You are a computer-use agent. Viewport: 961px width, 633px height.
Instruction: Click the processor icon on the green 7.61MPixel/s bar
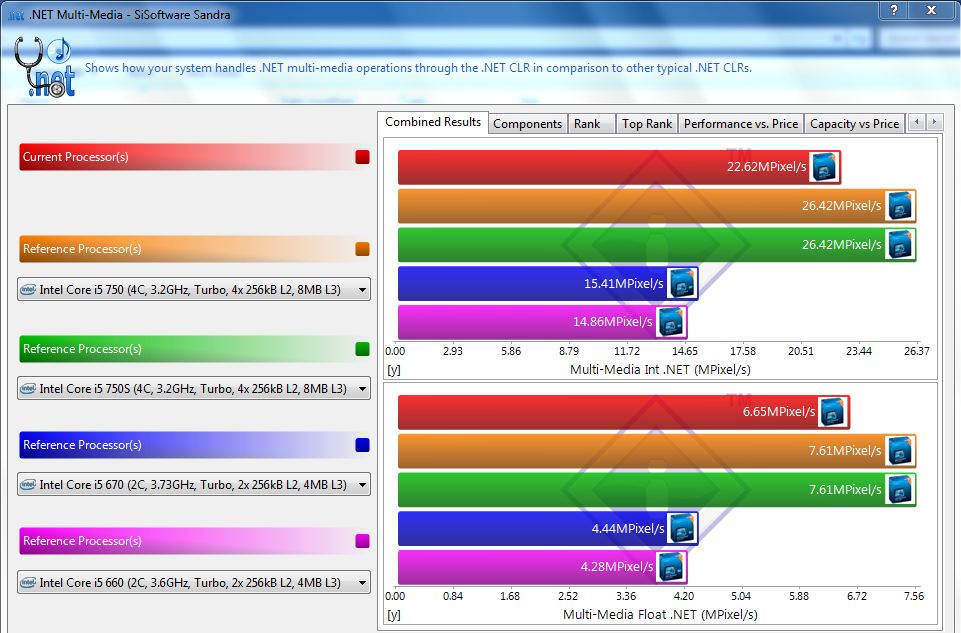pyautogui.click(x=899, y=490)
